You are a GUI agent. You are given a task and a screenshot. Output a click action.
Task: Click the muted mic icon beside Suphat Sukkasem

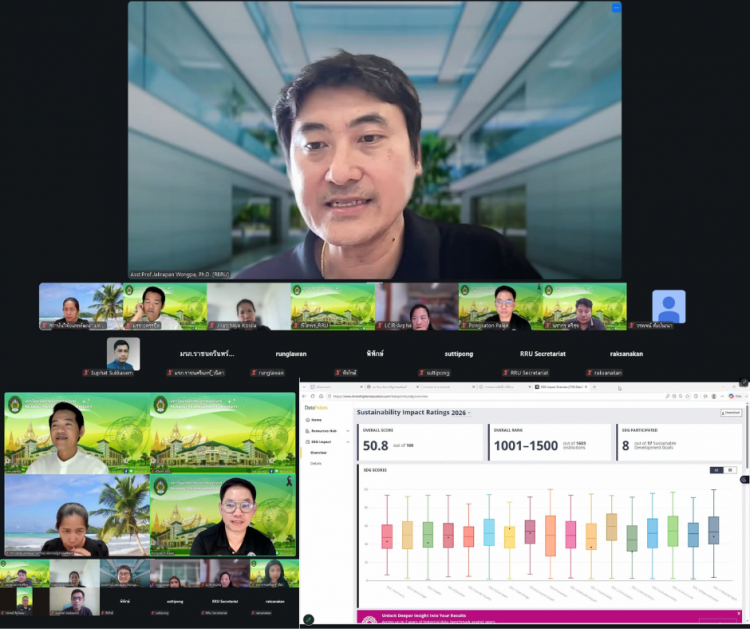tap(86, 373)
